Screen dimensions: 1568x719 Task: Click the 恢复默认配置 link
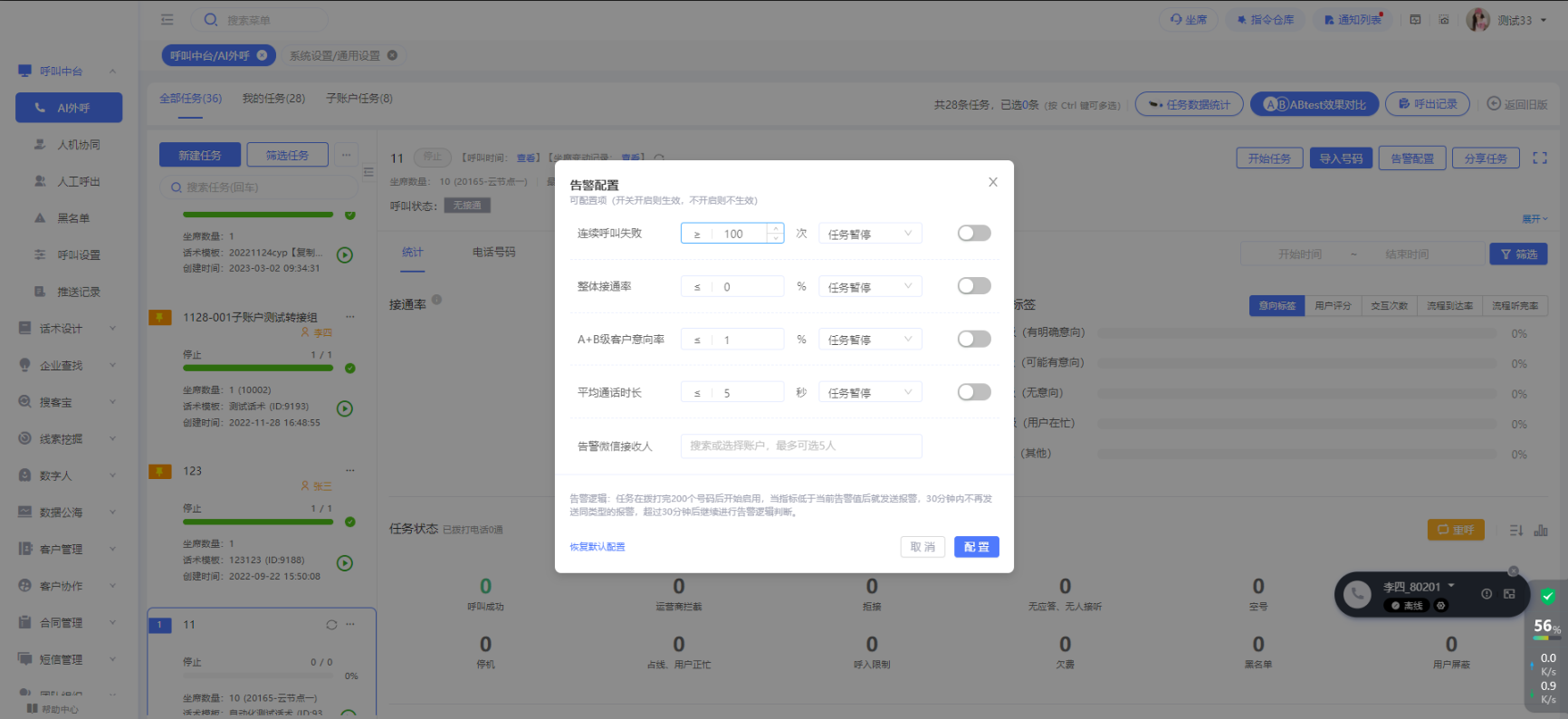pos(597,547)
